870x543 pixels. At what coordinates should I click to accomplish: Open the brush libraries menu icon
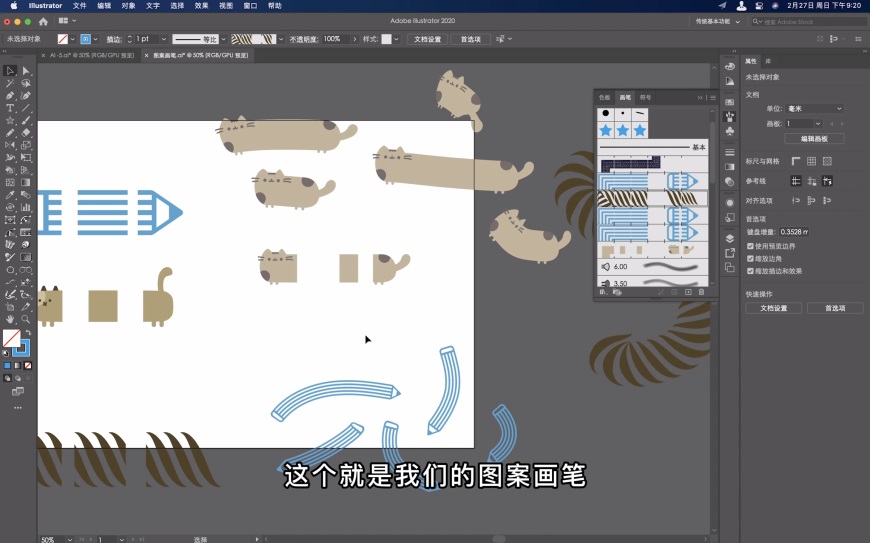point(603,292)
